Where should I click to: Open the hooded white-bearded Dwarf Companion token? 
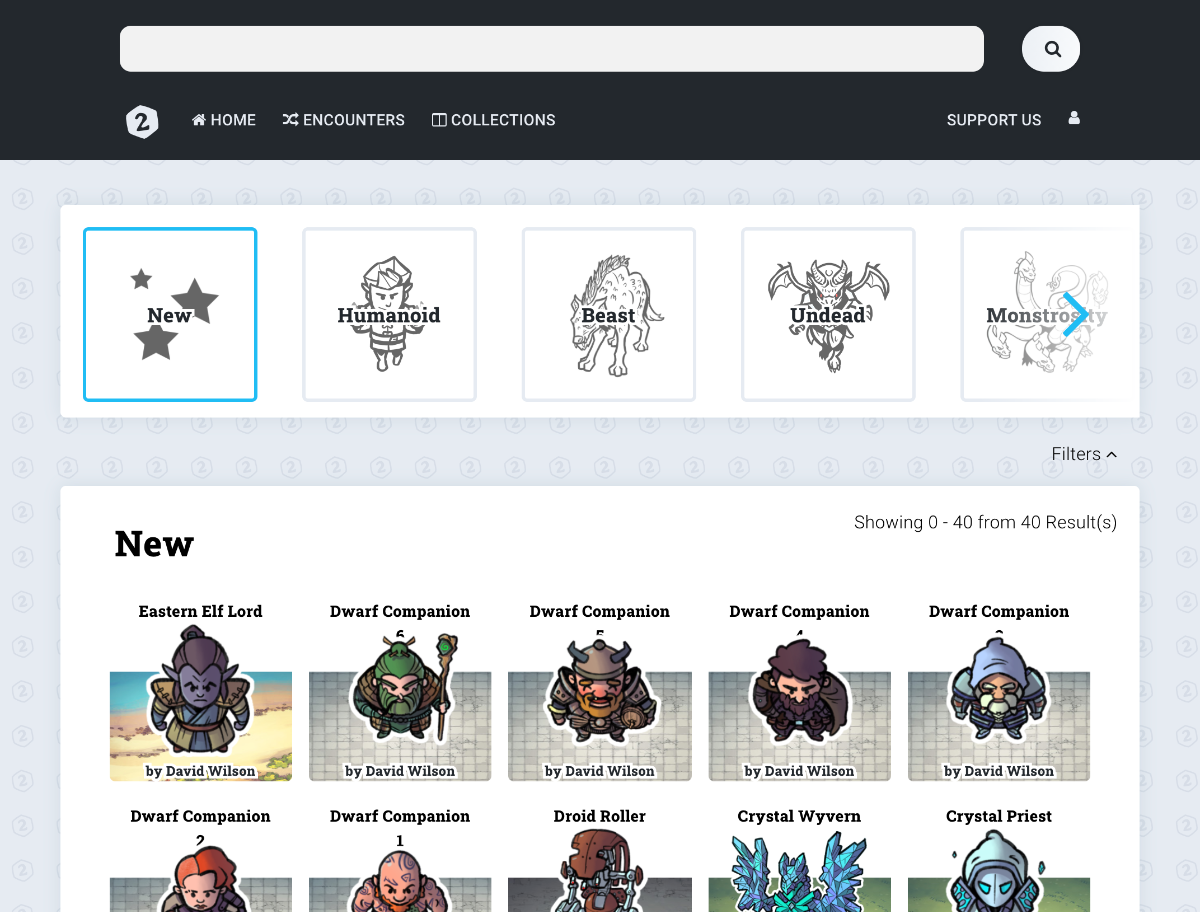tap(999, 707)
